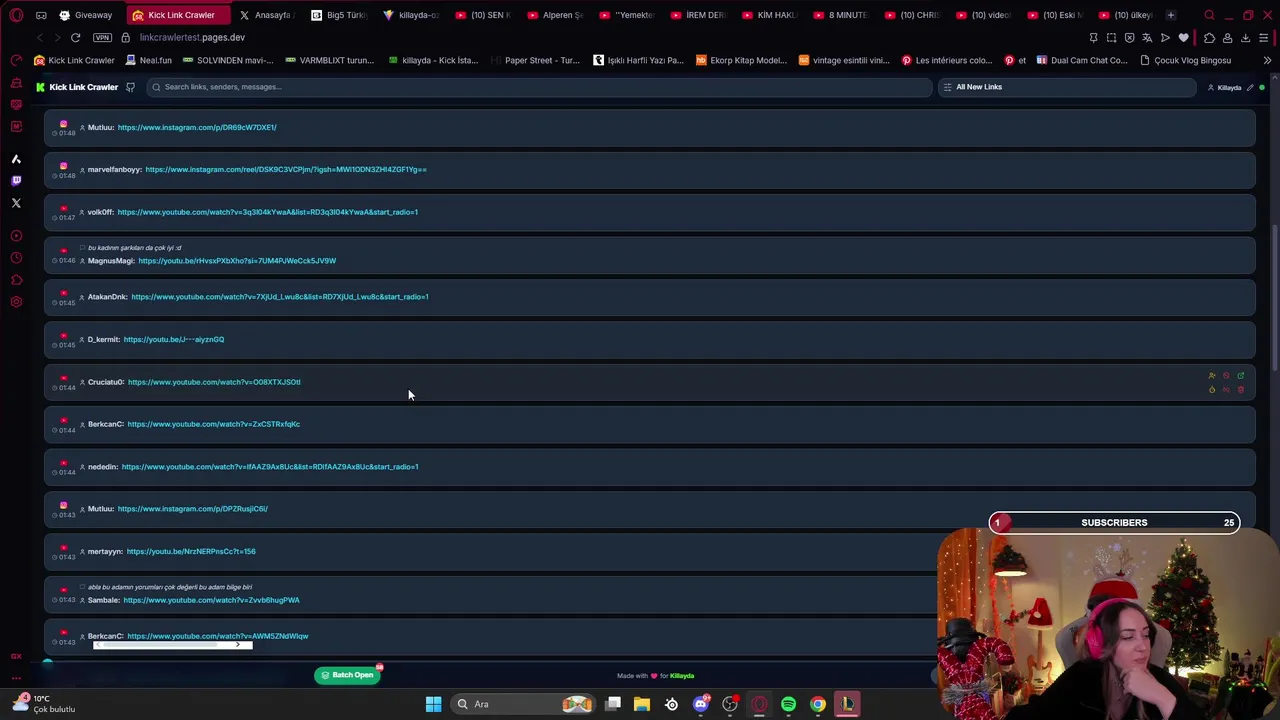Image resolution: width=1280 pixels, height=720 pixels.
Task: Open AtakanDnk's YouTube link
Action: click(x=280, y=297)
